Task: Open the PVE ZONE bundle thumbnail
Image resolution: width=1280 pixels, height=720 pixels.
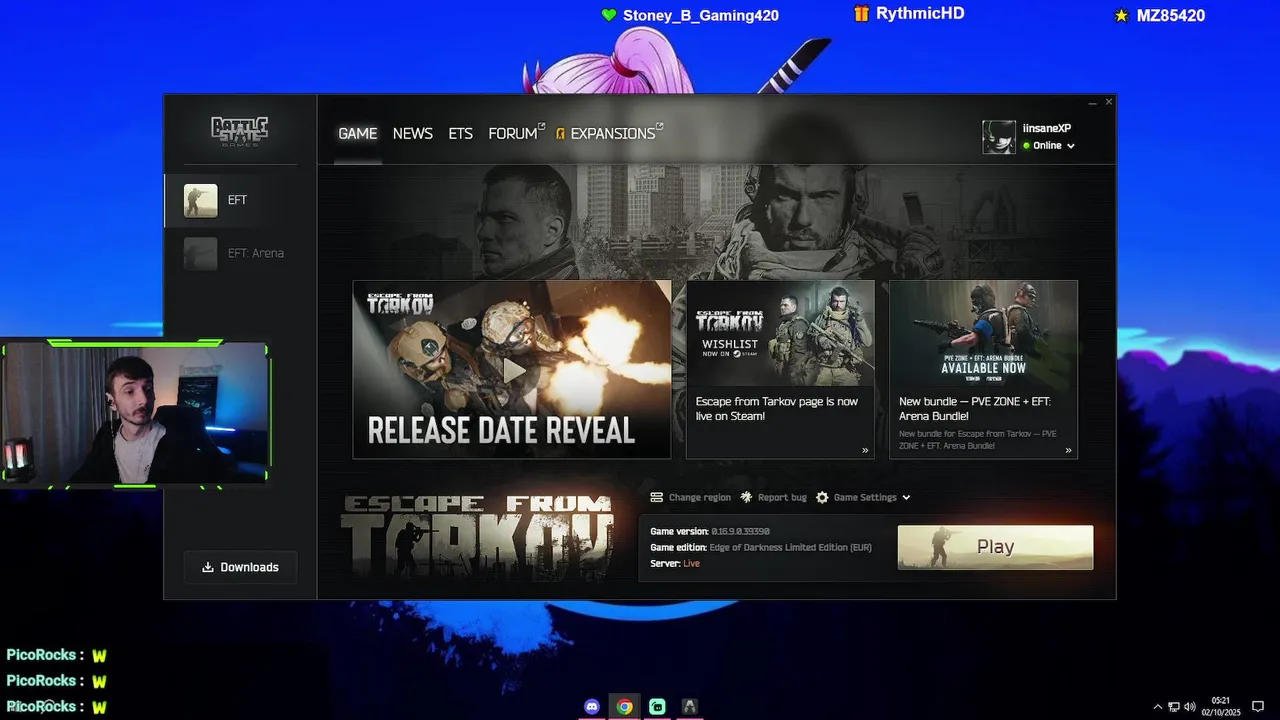Action: [983, 333]
